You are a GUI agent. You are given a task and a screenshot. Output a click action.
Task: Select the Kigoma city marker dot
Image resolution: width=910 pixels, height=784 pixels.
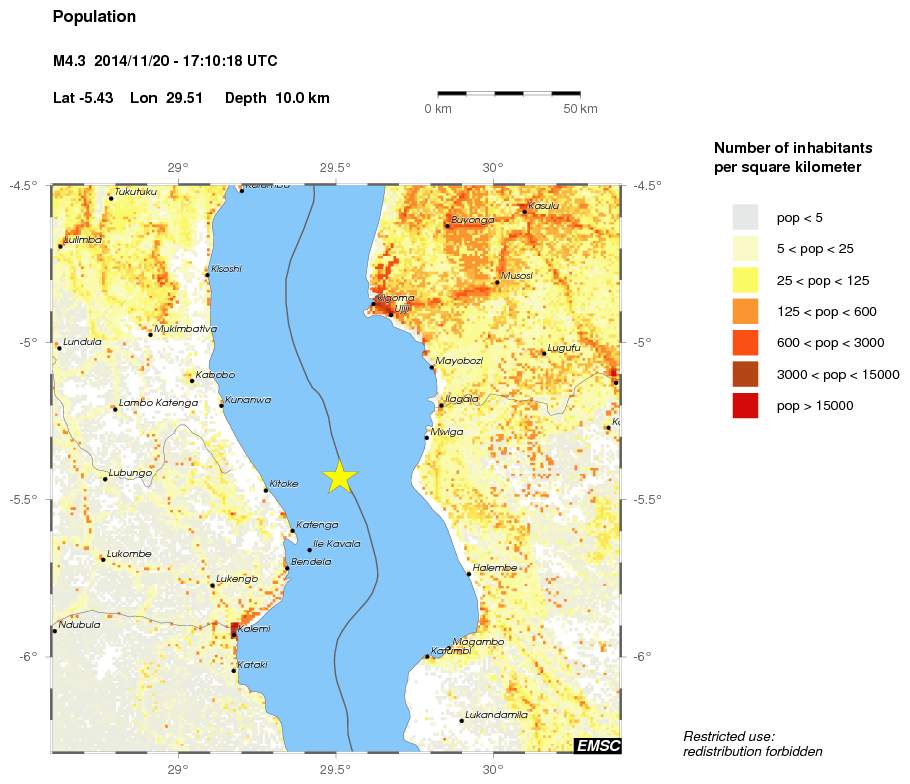[373, 304]
